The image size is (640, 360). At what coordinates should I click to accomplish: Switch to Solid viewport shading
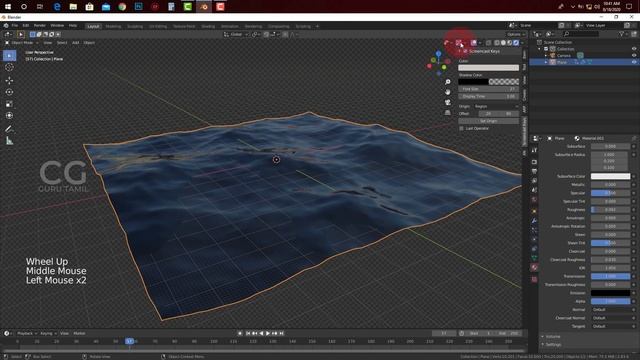tap(503, 42)
